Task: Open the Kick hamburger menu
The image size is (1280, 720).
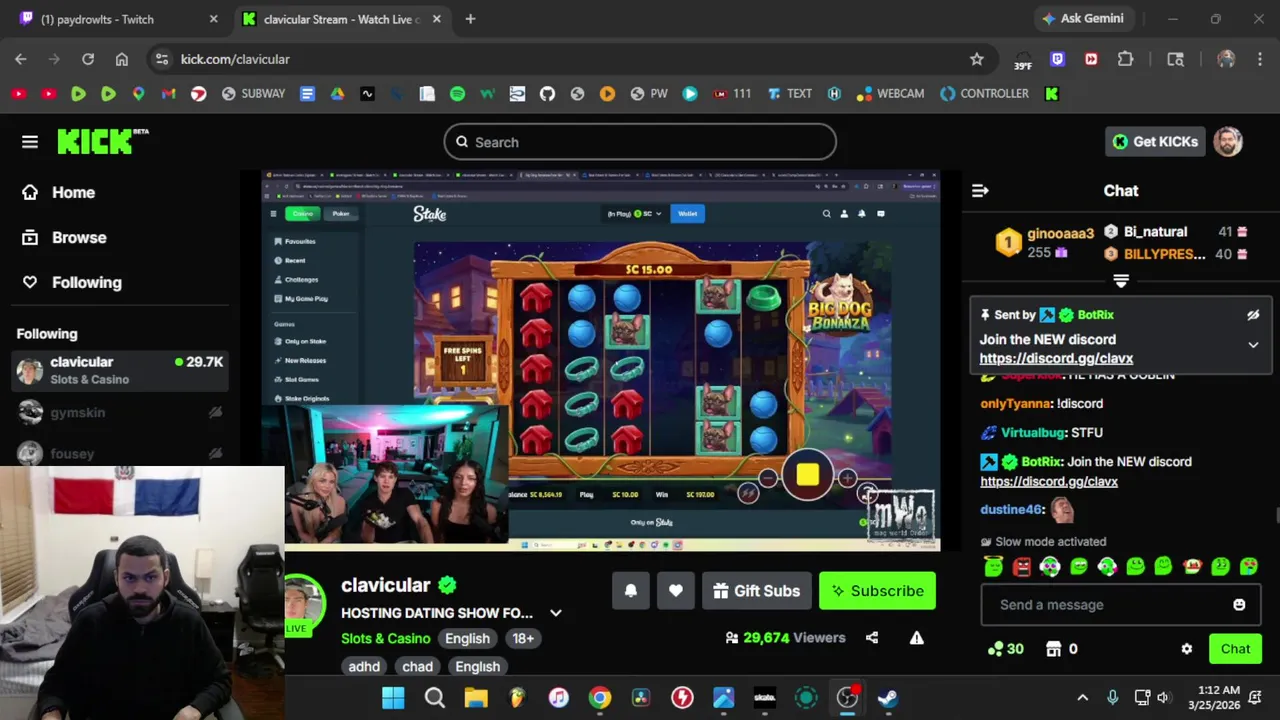Action: pyautogui.click(x=30, y=142)
